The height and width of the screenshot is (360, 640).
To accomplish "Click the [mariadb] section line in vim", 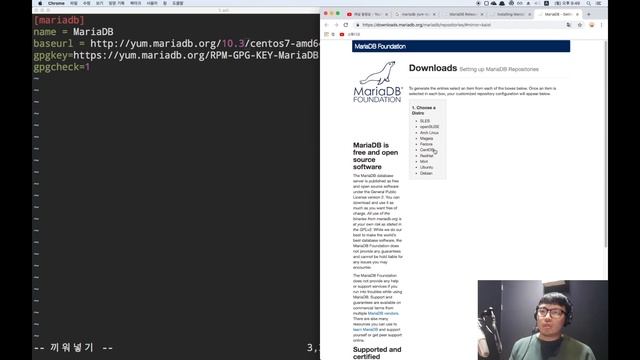I will [59, 20].
